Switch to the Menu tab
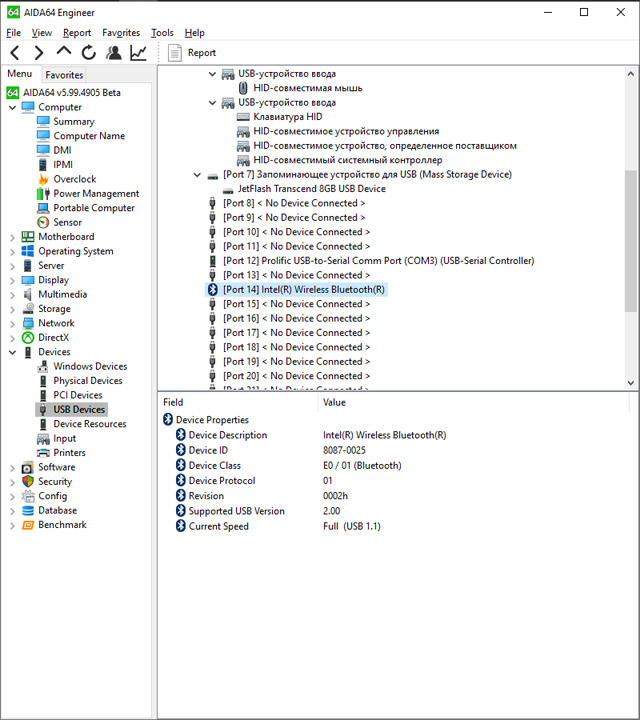 click(x=19, y=73)
